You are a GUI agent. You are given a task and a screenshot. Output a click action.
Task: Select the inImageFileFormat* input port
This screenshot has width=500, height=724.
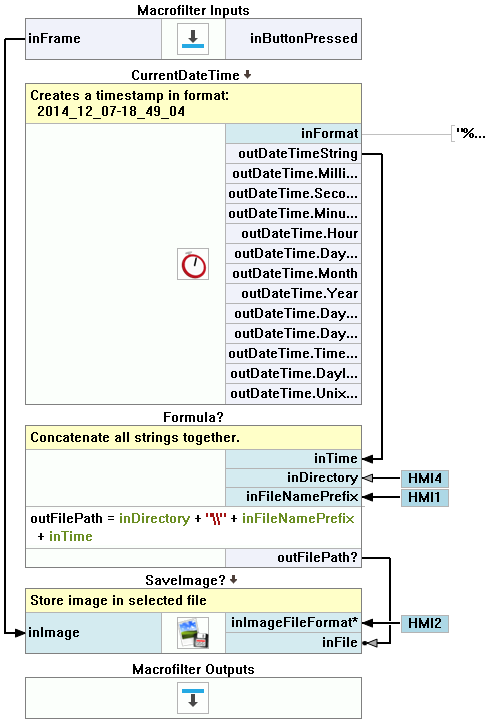[x=294, y=622]
